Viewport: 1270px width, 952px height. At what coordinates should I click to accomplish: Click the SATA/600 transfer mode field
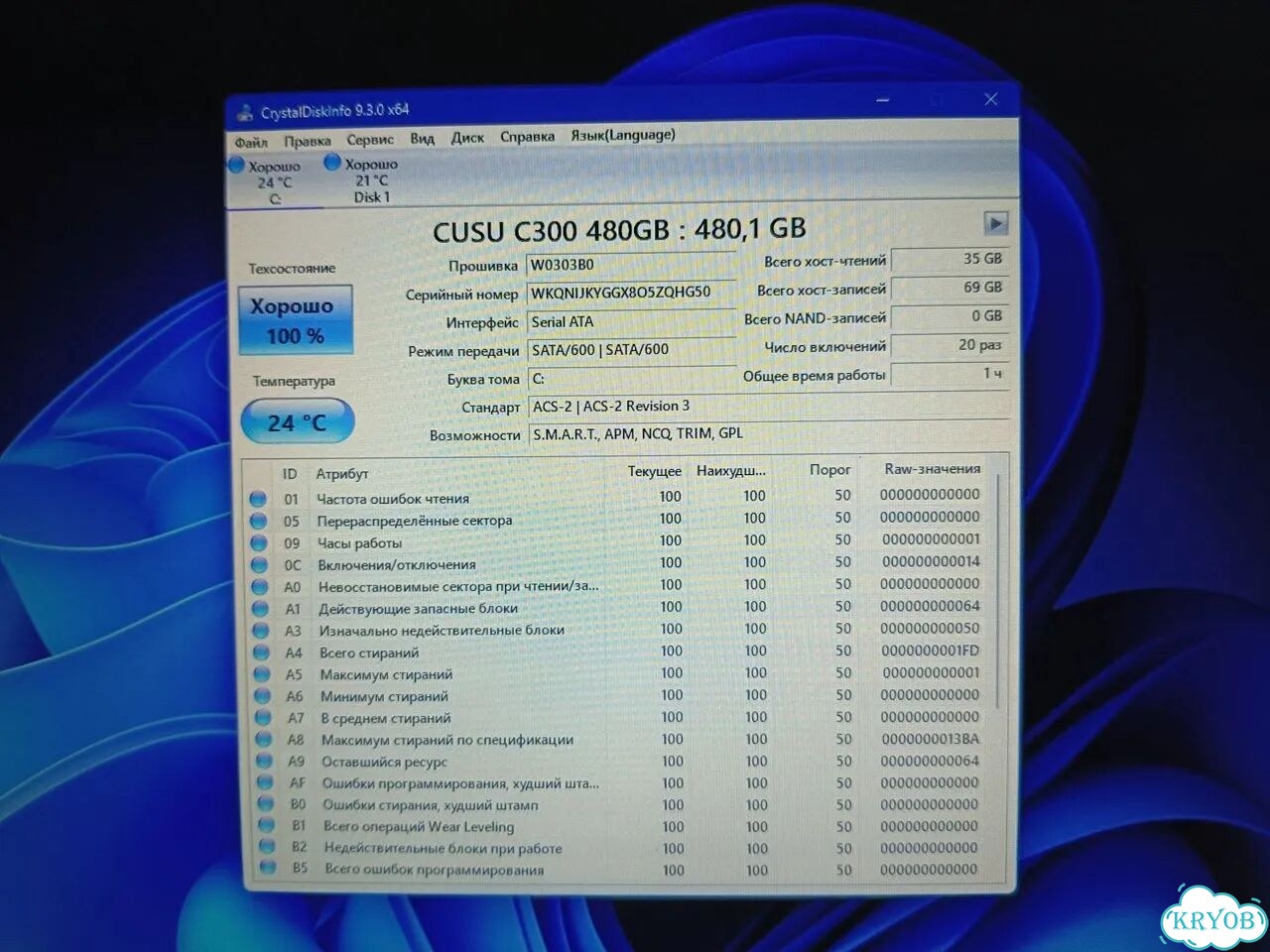point(631,349)
